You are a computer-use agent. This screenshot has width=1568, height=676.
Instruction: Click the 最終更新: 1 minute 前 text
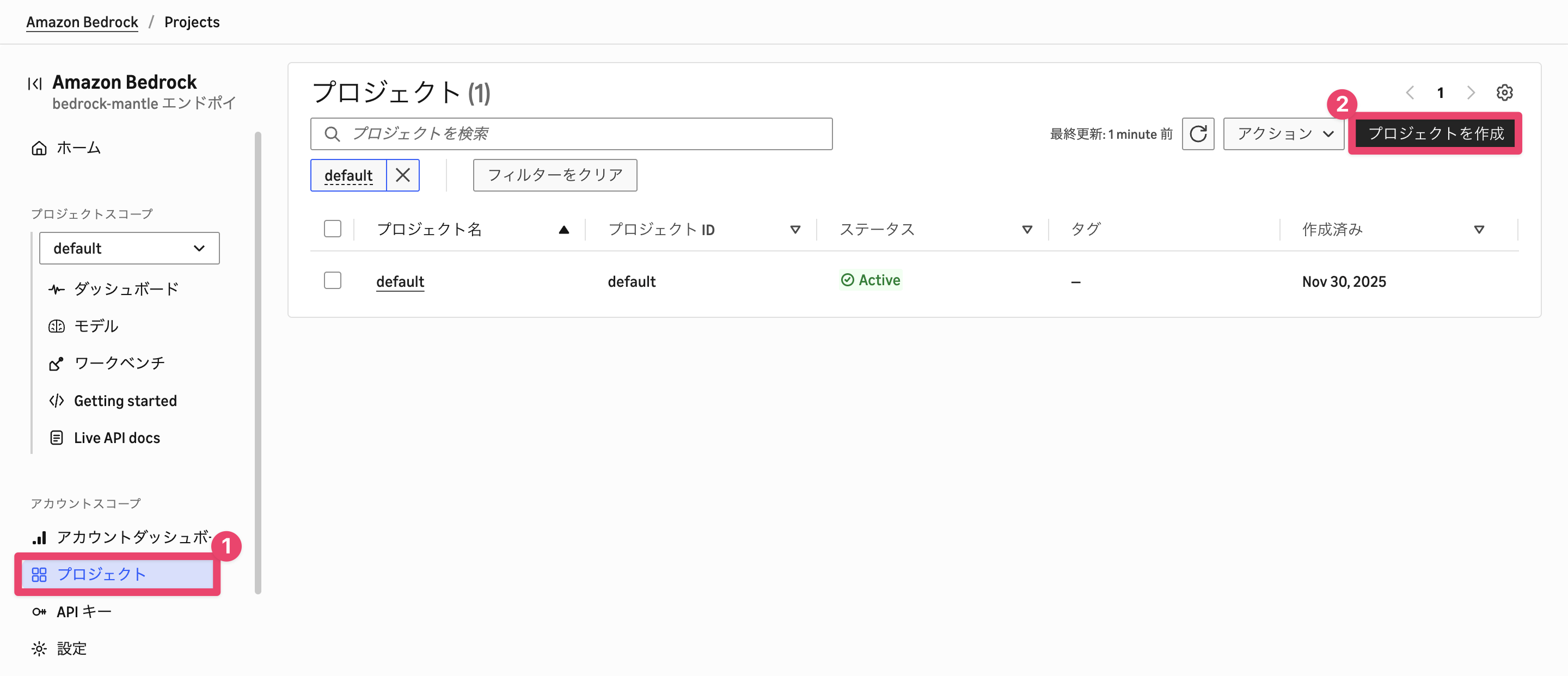click(1111, 134)
